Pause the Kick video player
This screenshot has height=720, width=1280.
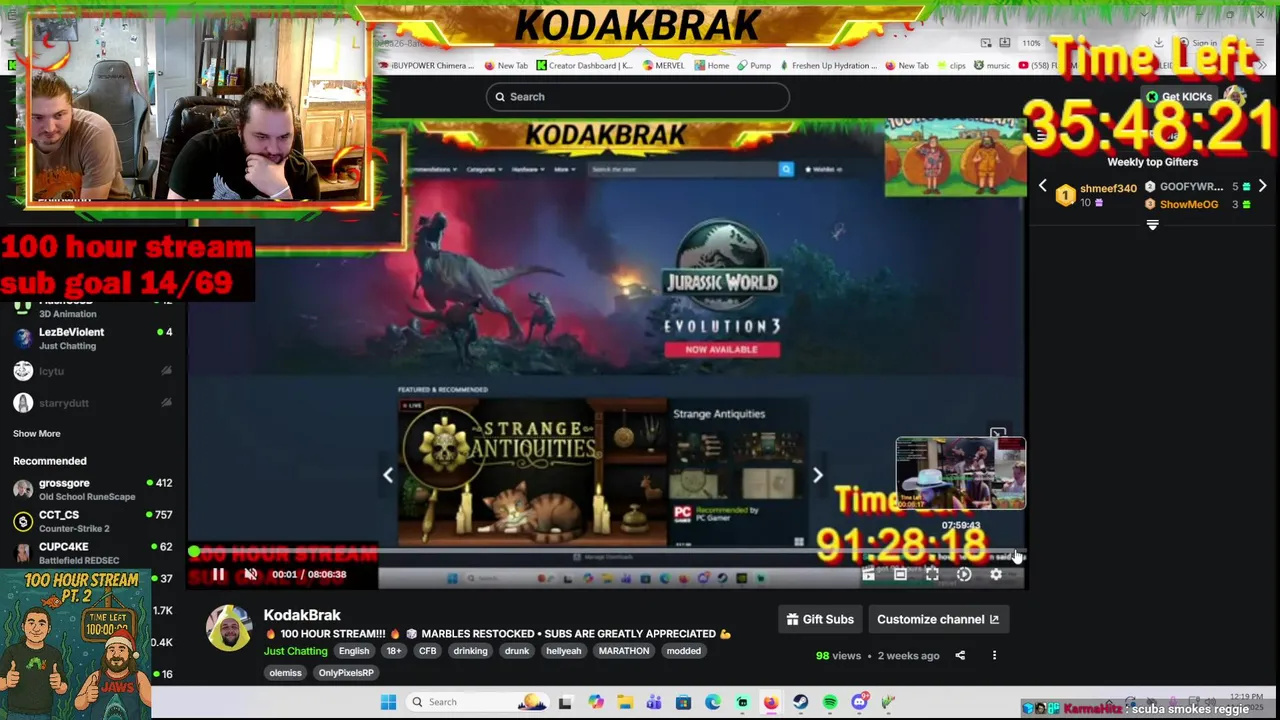pyautogui.click(x=218, y=574)
